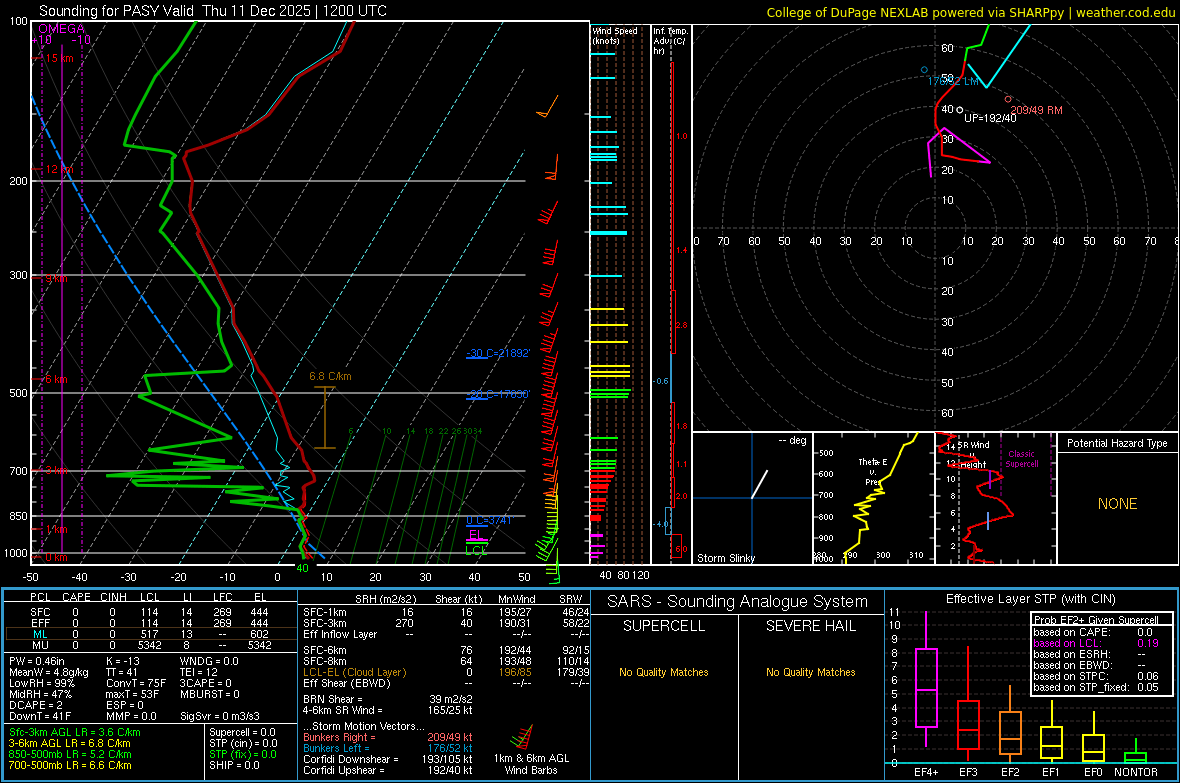Click the 'PW = 0.46in' value

pyautogui.click(x=37, y=661)
